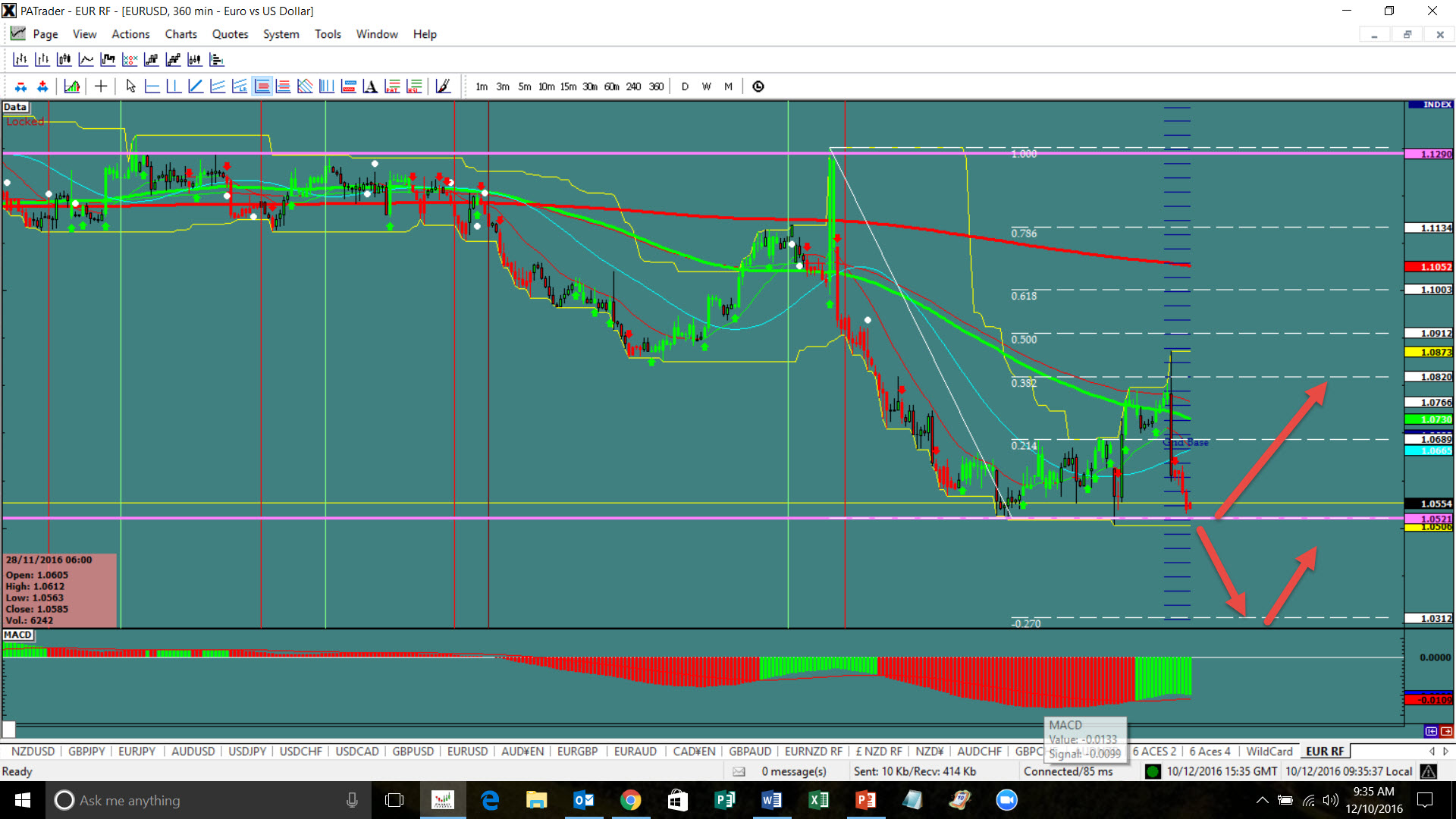The height and width of the screenshot is (819, 1456).
Task: Switch to the WildCard tab
Action: point(1269,752)
